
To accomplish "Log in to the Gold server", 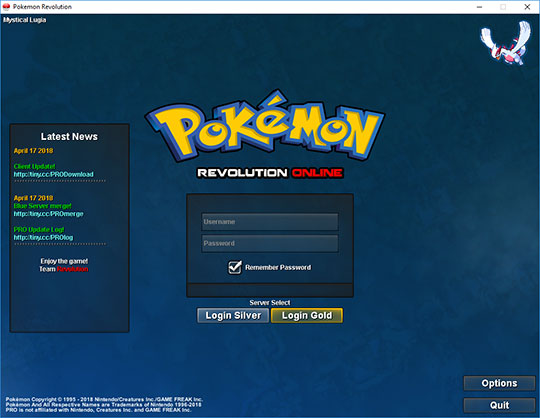I will click(307, 315).
